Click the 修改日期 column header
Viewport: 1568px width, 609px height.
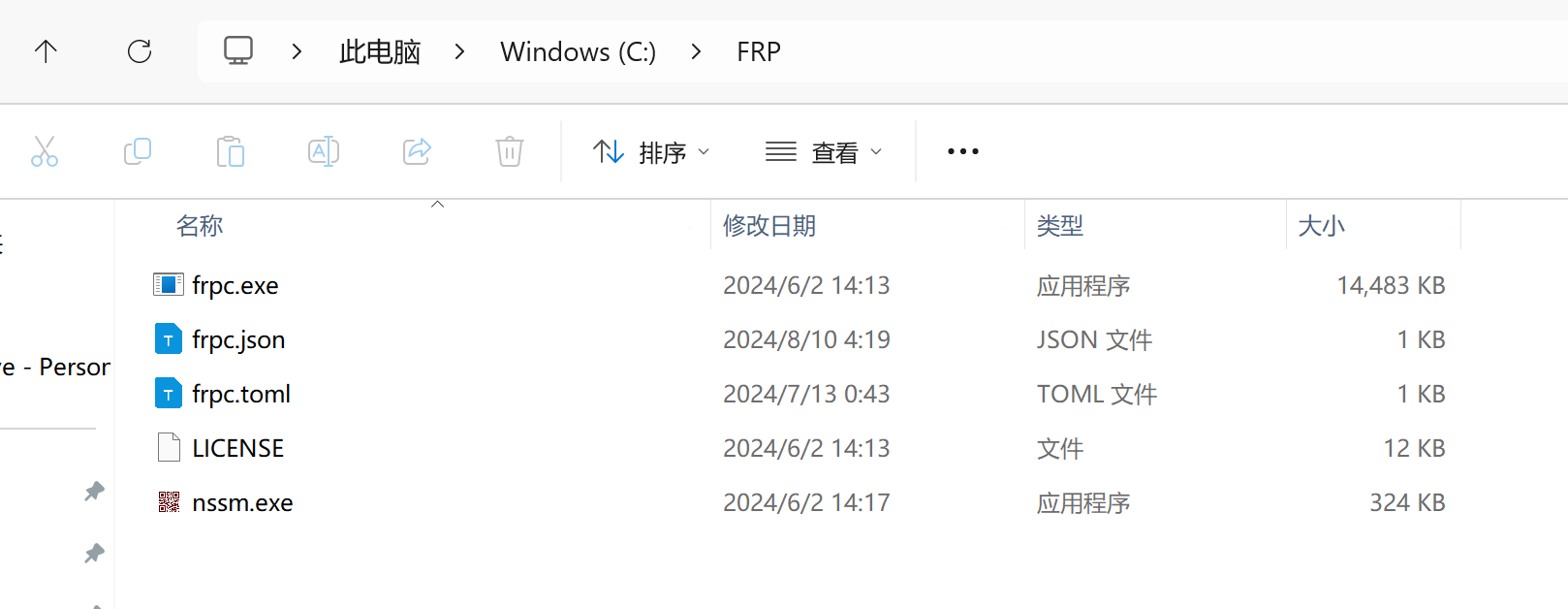click(768, 225)
